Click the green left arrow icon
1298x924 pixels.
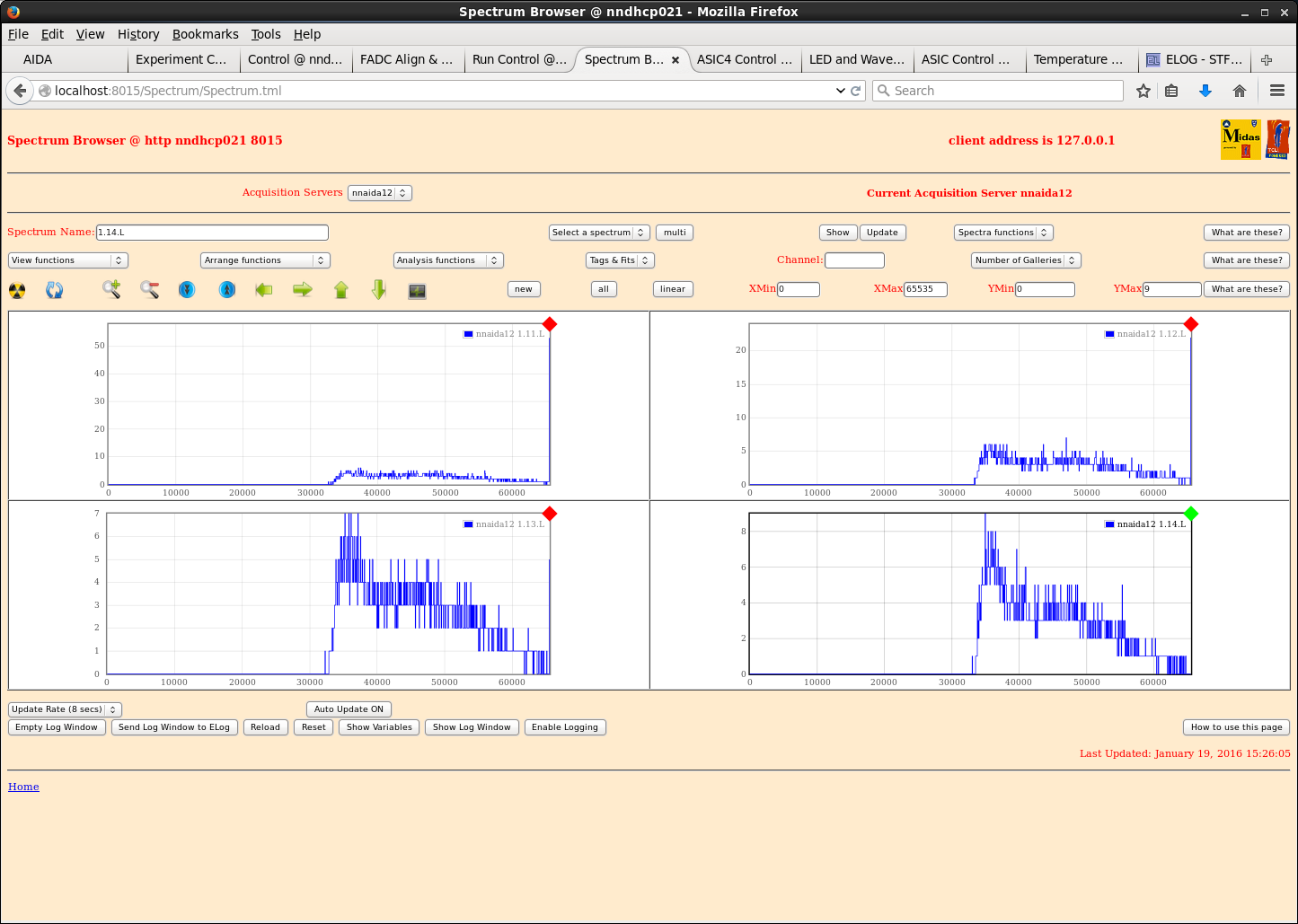[x=264, y=289]
